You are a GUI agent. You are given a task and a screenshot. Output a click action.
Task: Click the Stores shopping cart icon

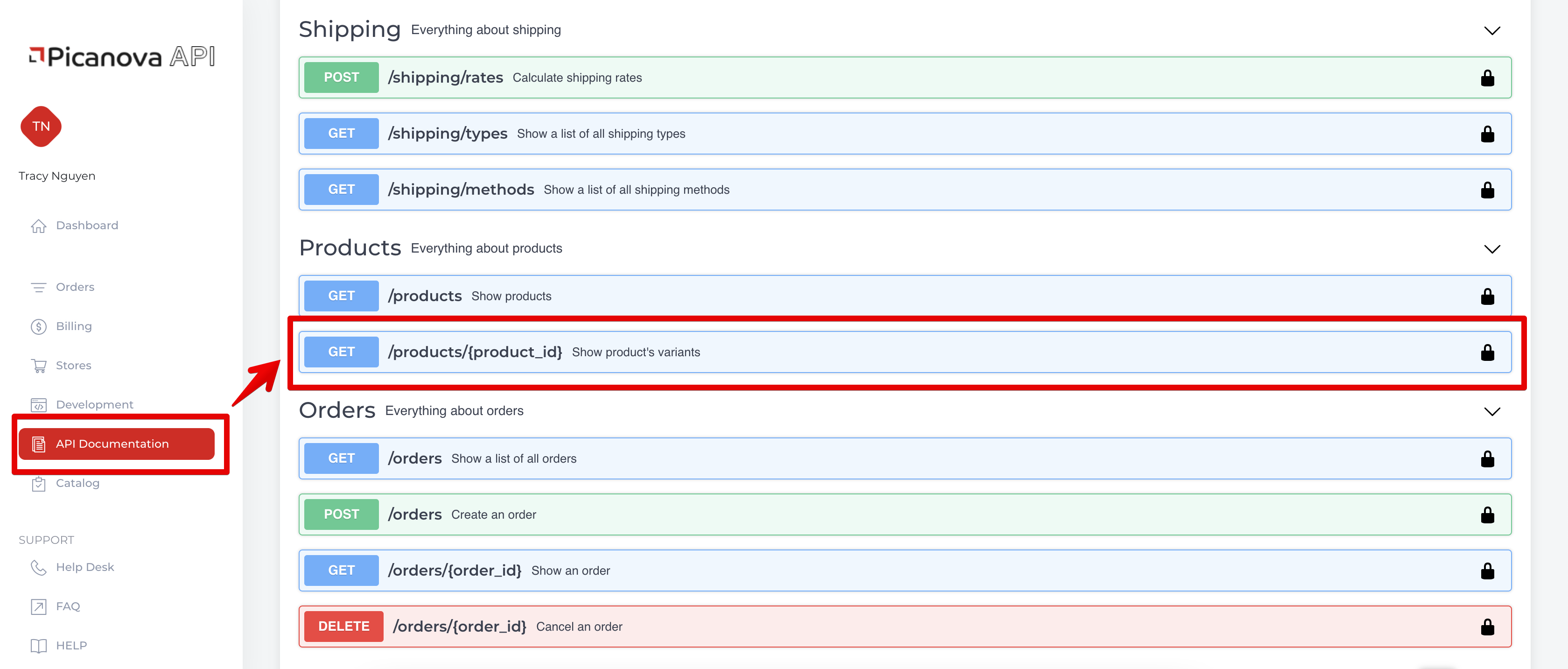click(x=38, y=366)
